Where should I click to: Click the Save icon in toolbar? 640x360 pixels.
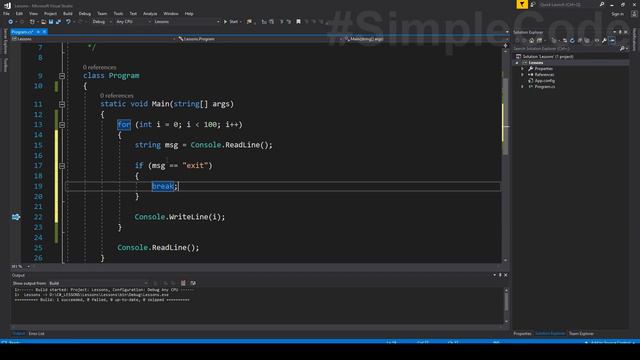(x=51, y=22)
